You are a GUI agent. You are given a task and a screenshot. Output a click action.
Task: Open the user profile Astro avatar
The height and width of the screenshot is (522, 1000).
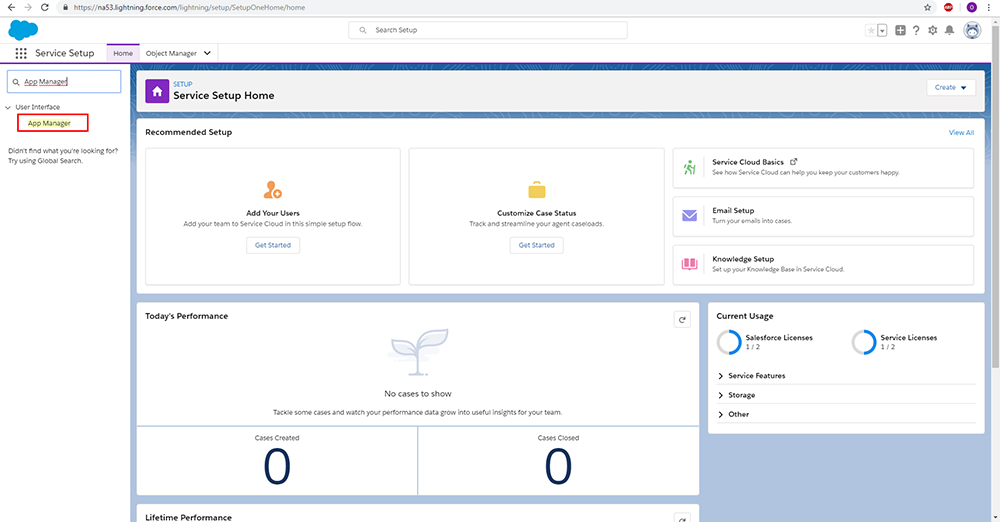972,30
